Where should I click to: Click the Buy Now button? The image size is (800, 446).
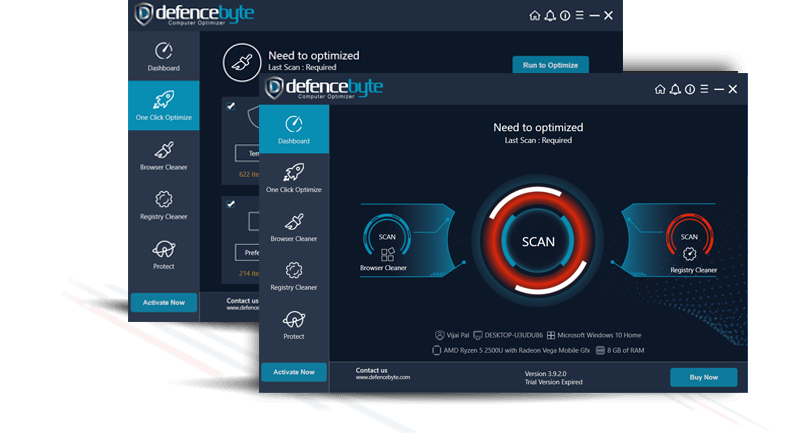(704, 377)
